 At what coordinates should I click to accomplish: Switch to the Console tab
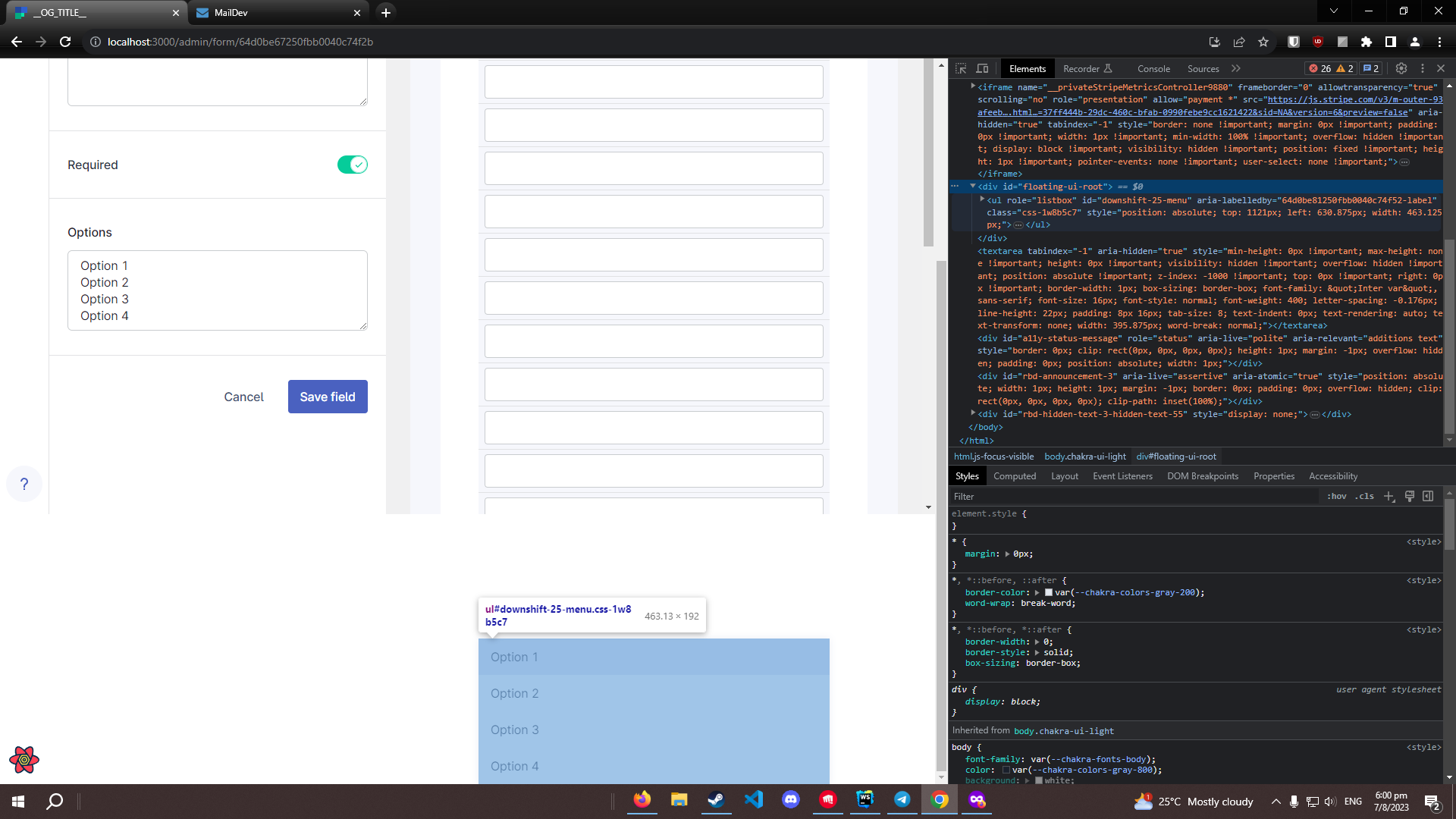point(1153,68)
